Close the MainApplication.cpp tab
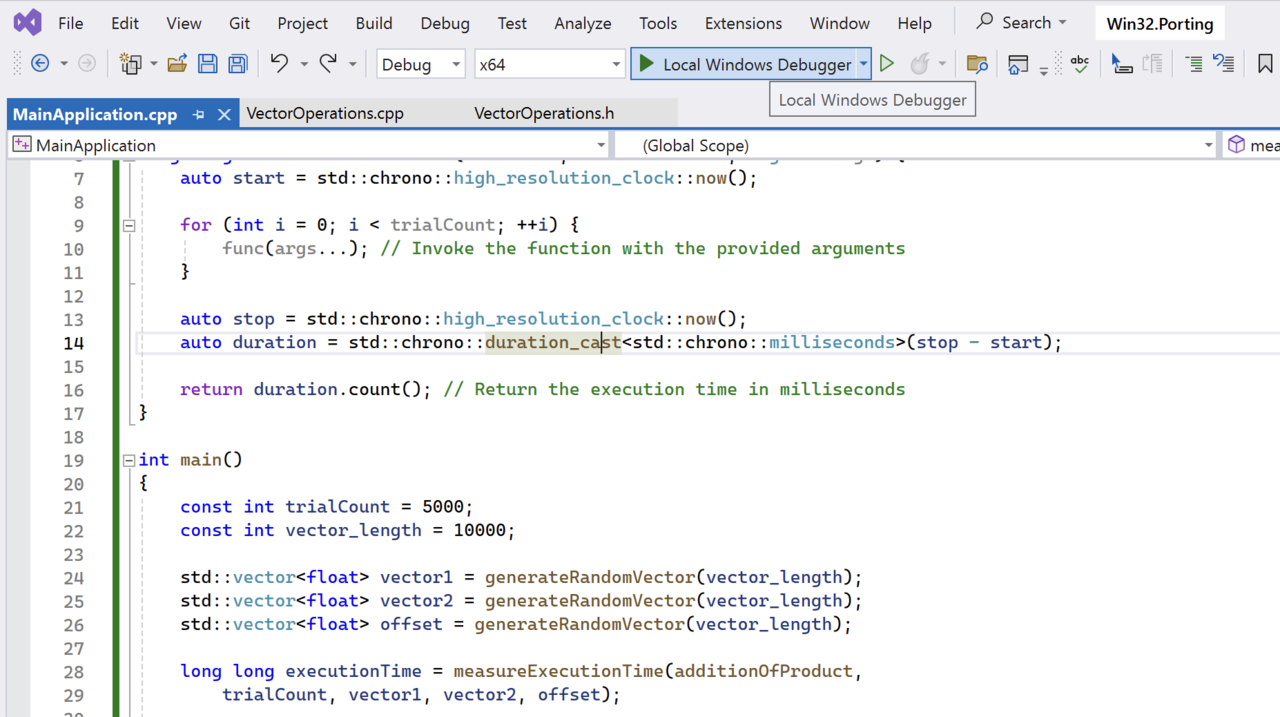This screenshot has width=1280, height=717. (x=224, y=115)
